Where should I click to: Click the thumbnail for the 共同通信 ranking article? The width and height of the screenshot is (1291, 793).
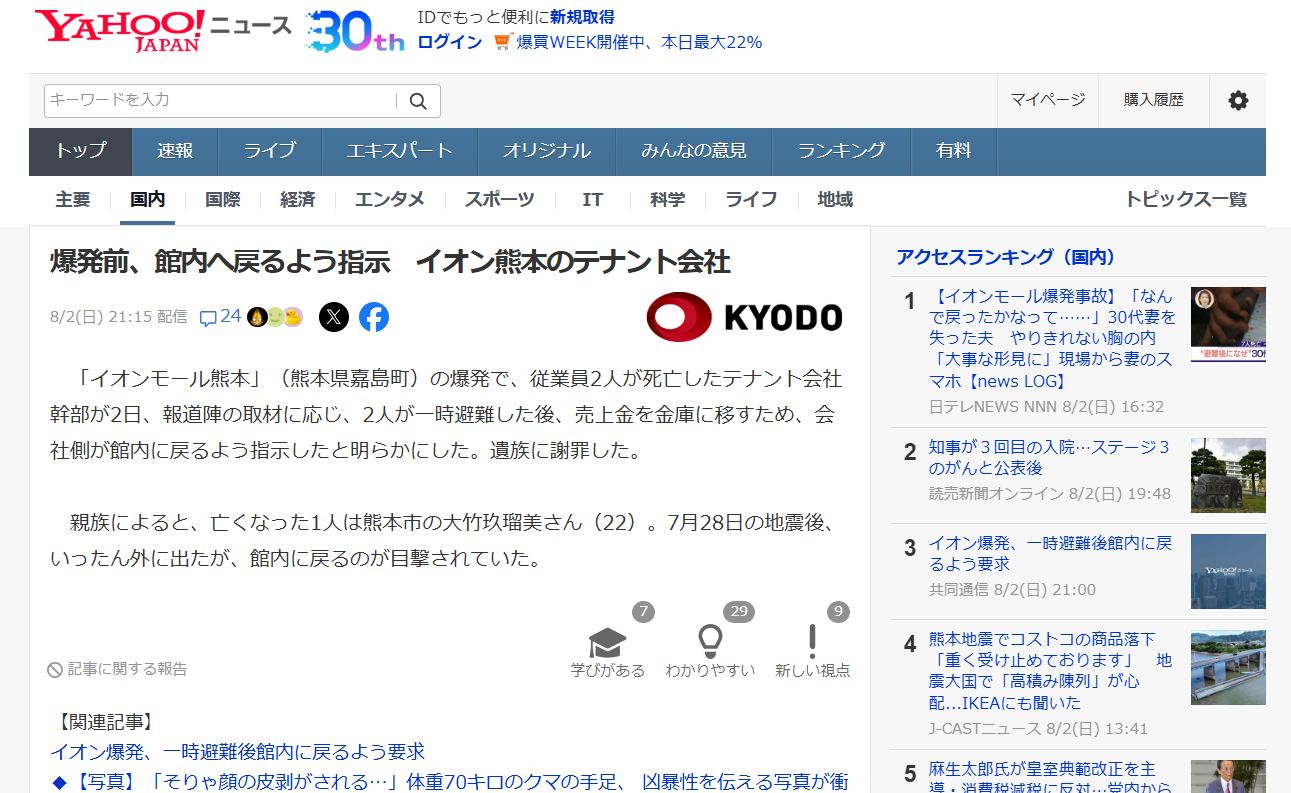1228,571
